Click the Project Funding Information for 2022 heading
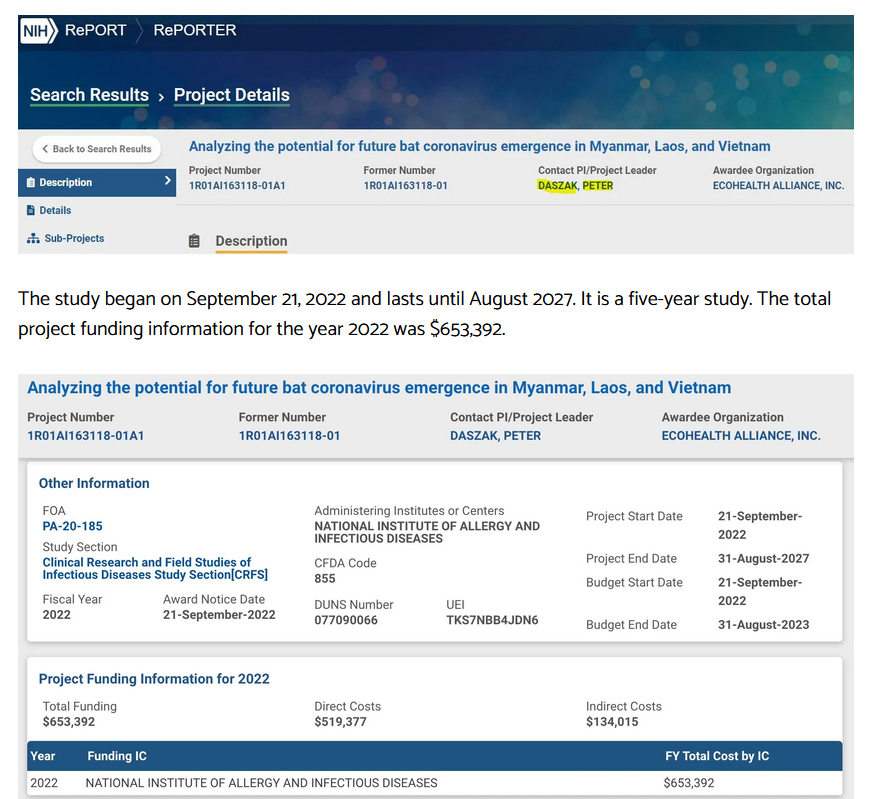Screen dimensions: 894x799 (x=154, y=679)
